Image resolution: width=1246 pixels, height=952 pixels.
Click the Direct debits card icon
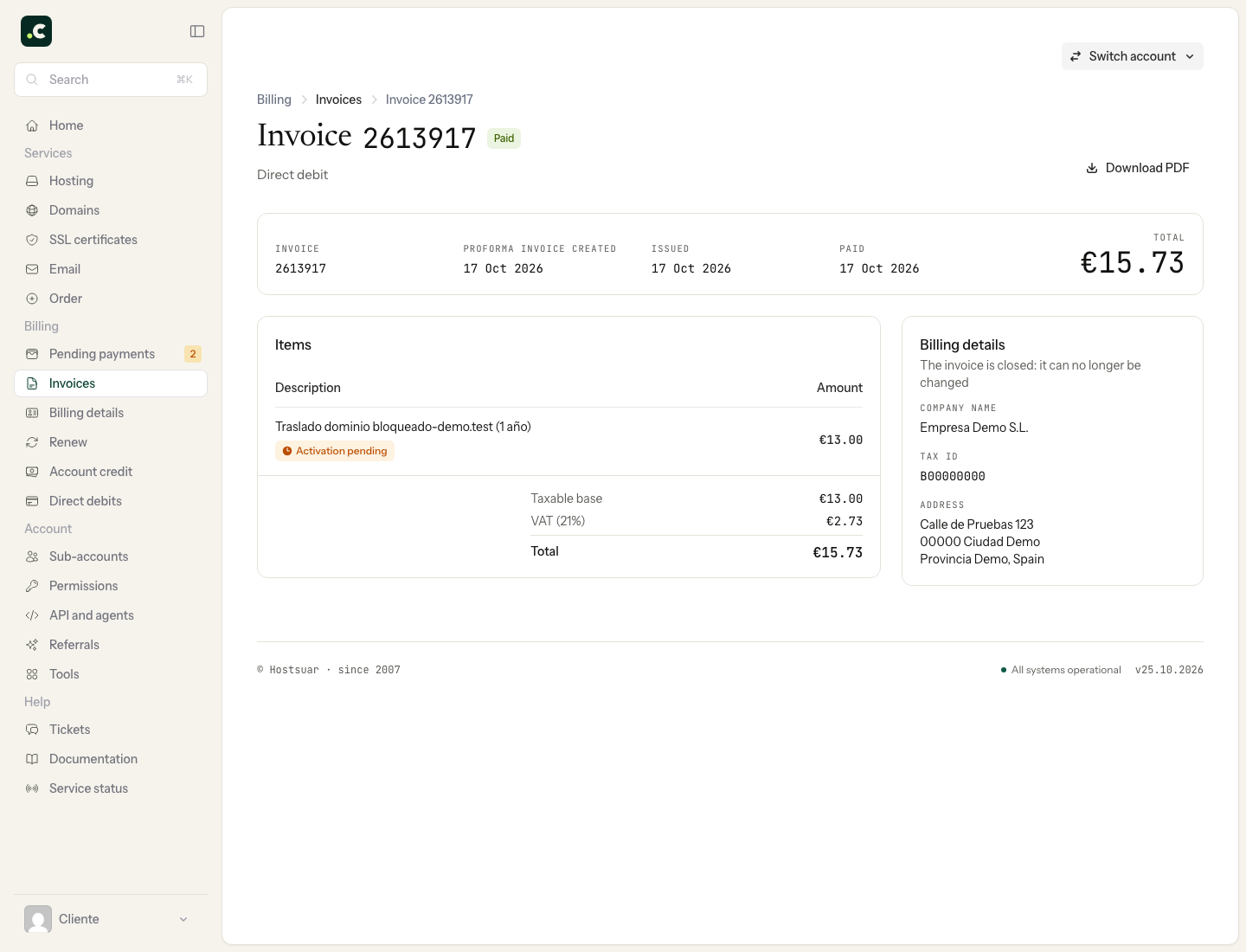point(32,501)
